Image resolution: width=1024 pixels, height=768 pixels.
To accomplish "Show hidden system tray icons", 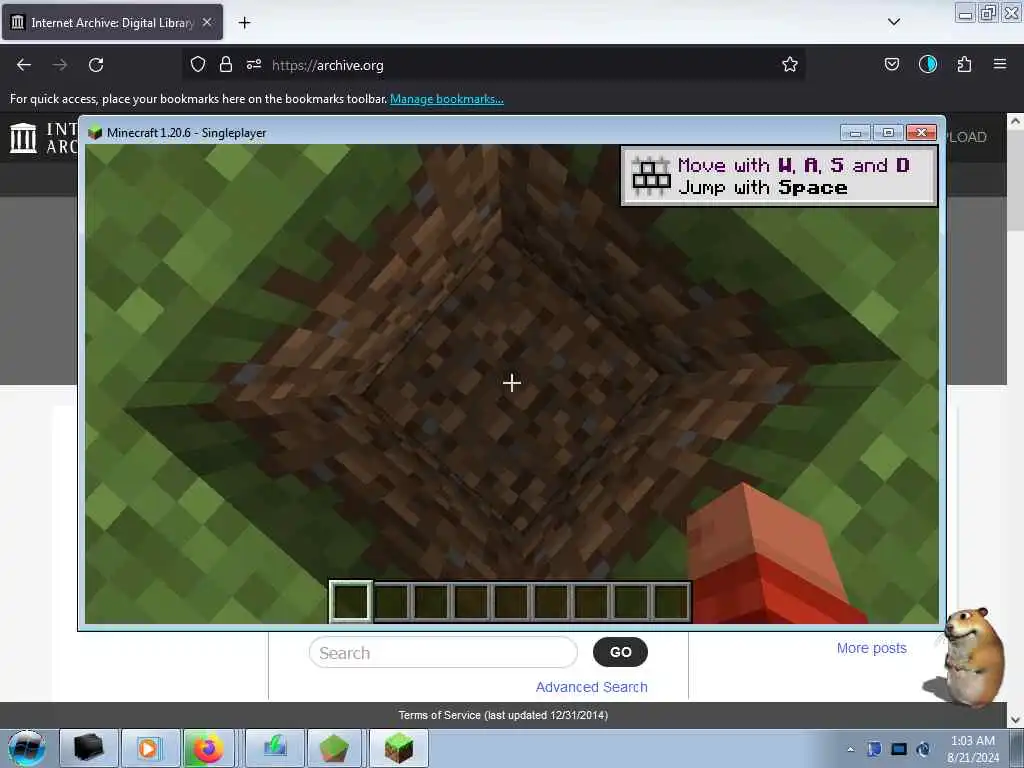I will click(x=850, y=750).
